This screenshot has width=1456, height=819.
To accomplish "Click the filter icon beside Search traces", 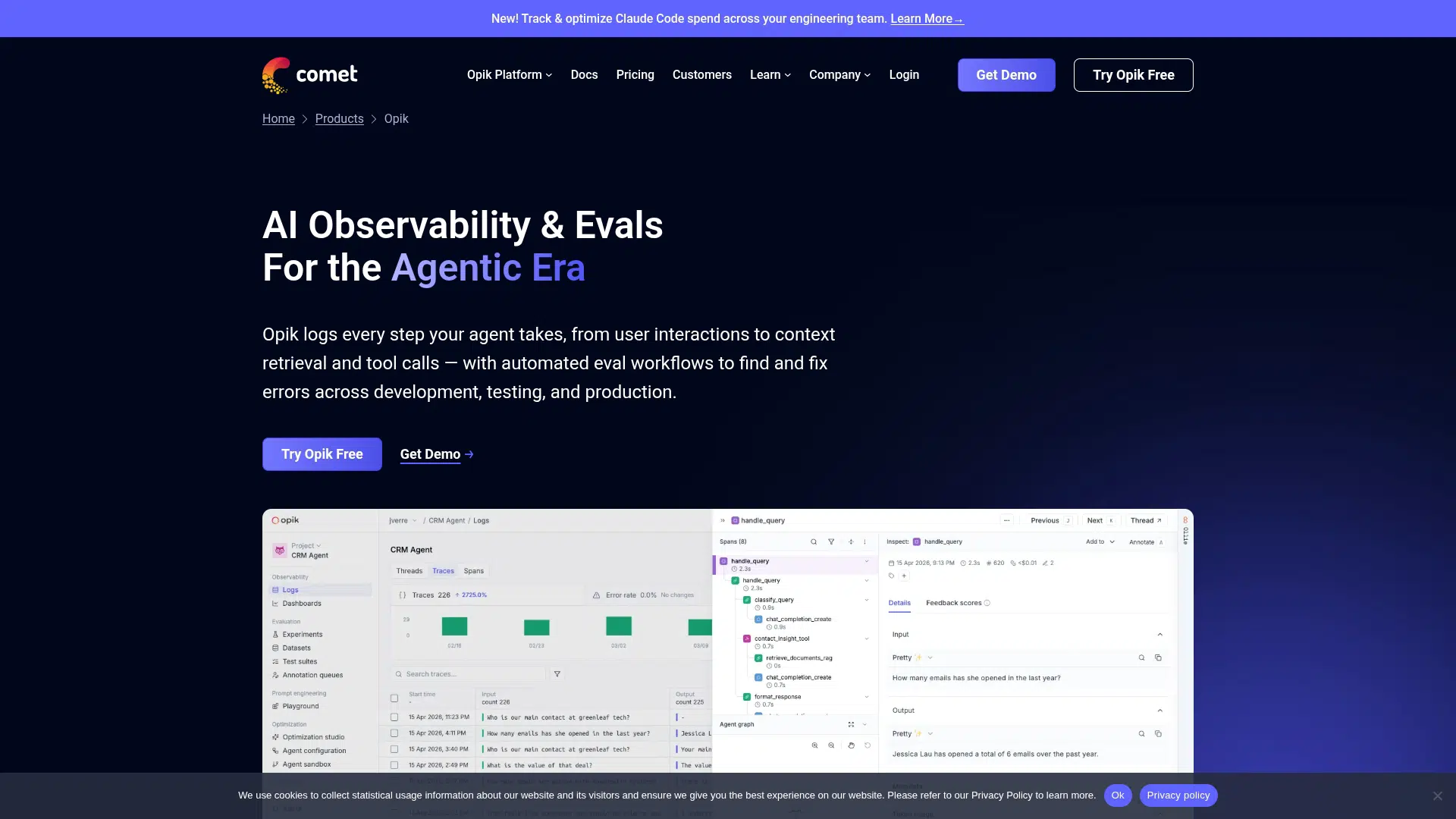I will [557, 674].
